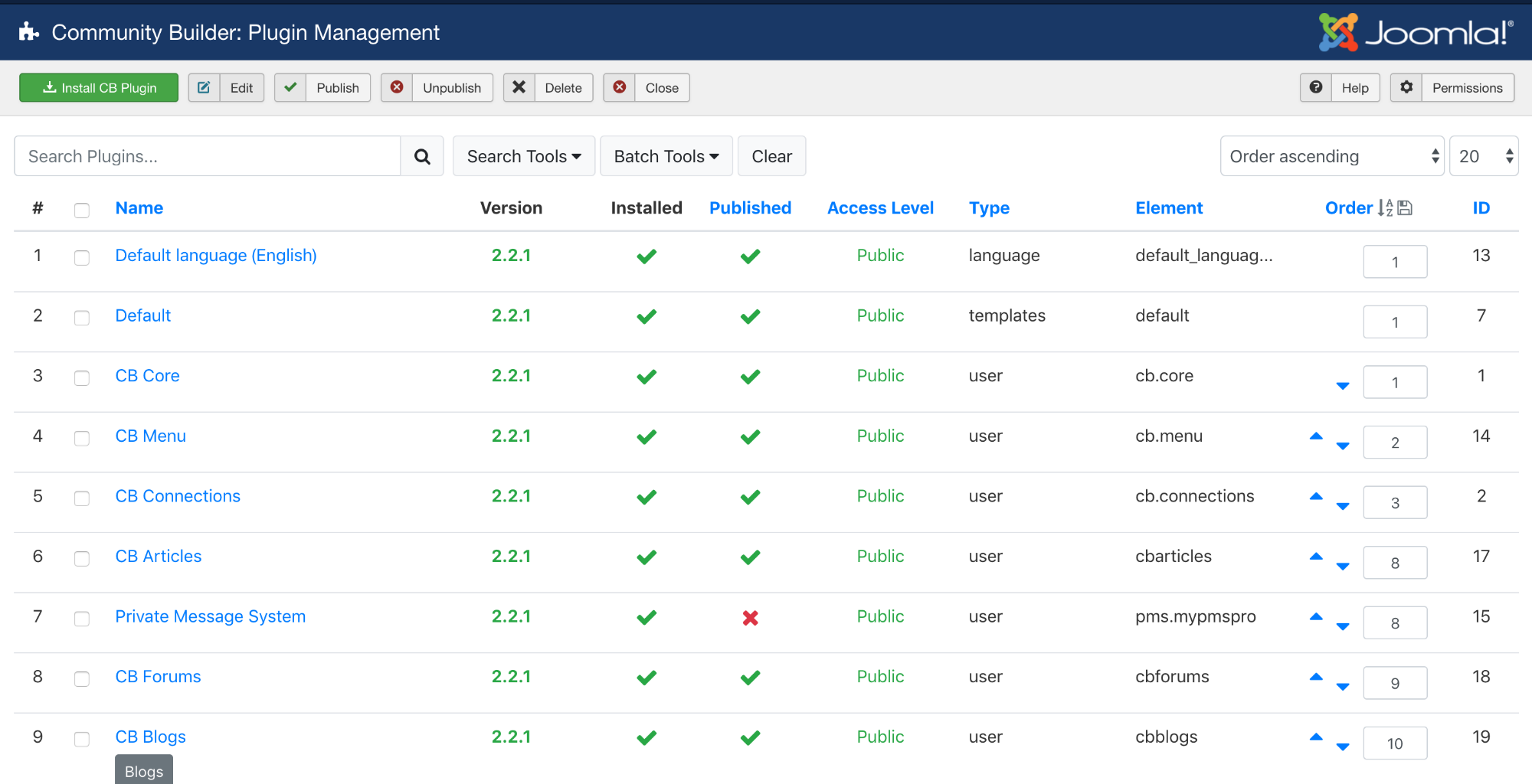This screenshot has width=1532, height=784.
Task: Move CB Forums down in order
Action: [x=1343, y=687]
